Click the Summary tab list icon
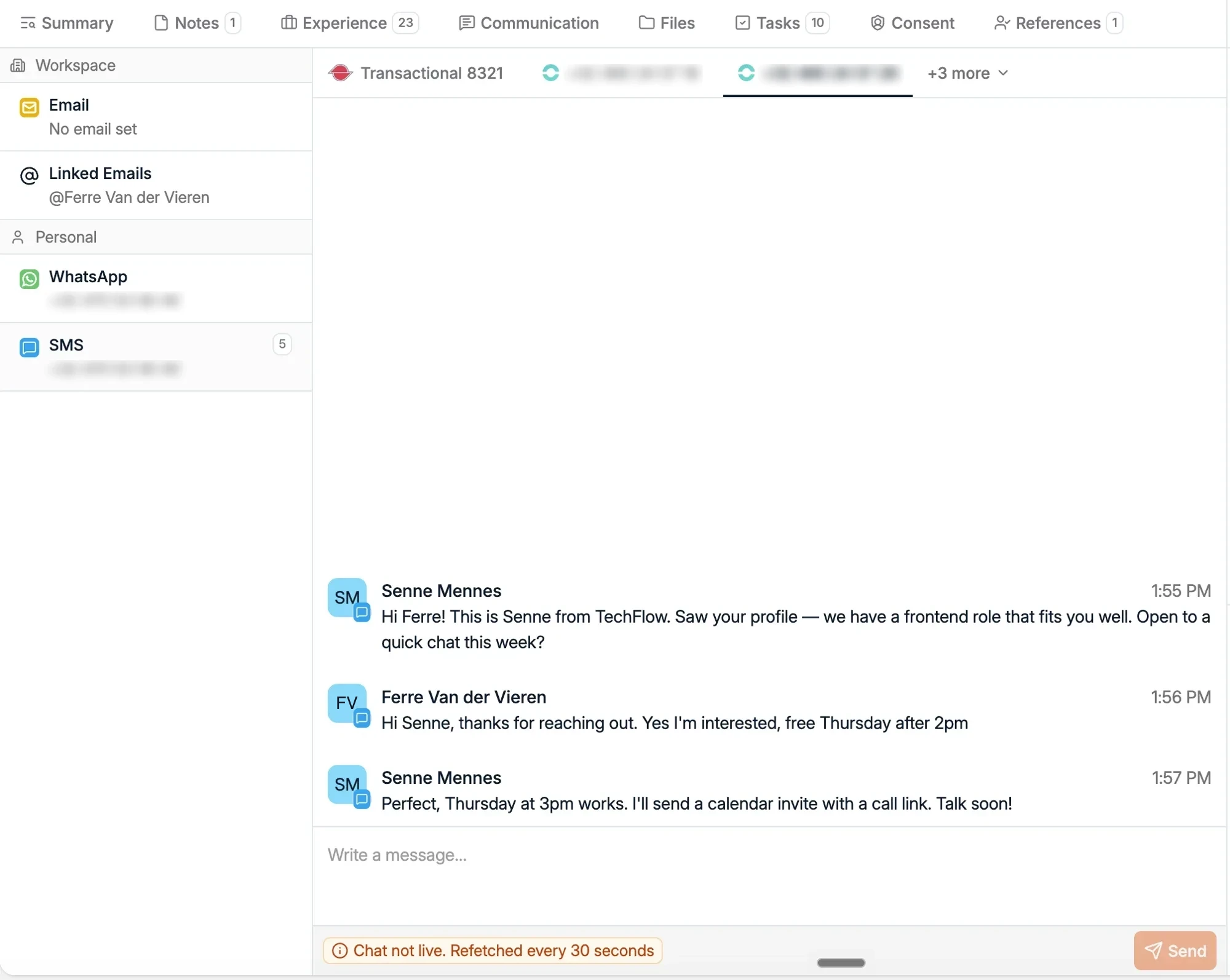This screenshot has width=1230, height=980. (x=28, y=23)
